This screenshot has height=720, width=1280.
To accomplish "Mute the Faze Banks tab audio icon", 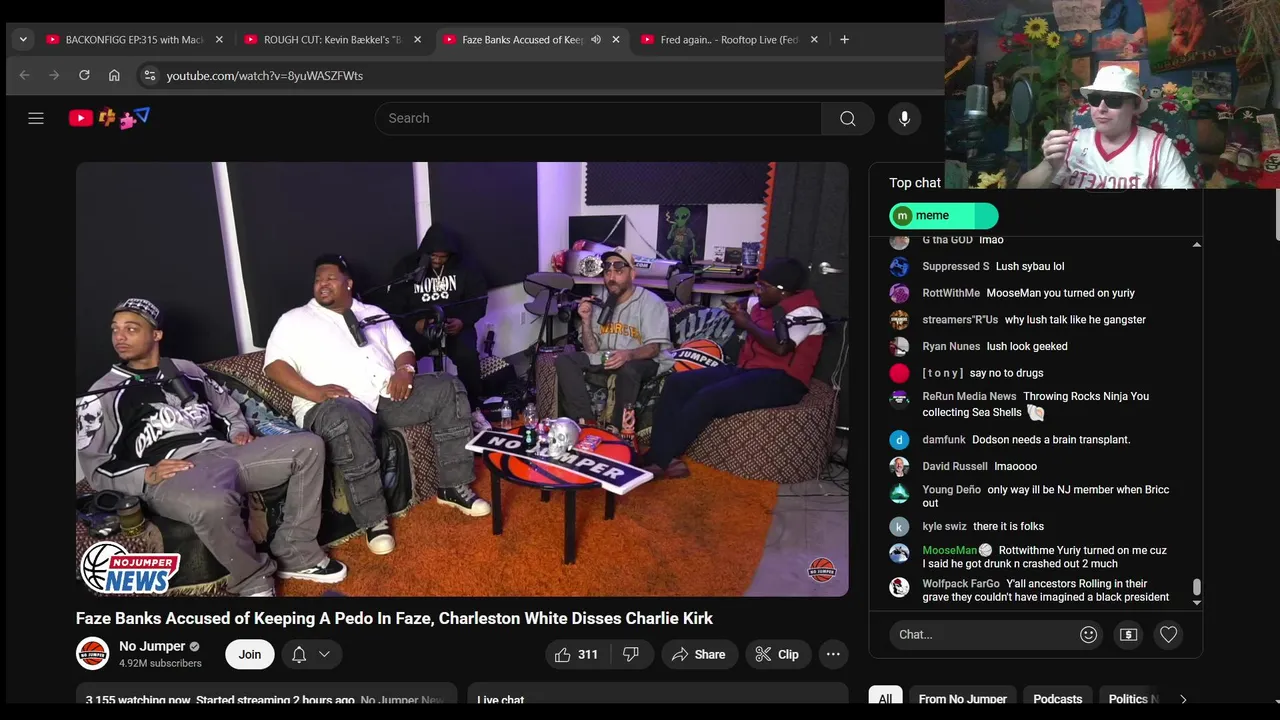I will (x=596, y=40).
